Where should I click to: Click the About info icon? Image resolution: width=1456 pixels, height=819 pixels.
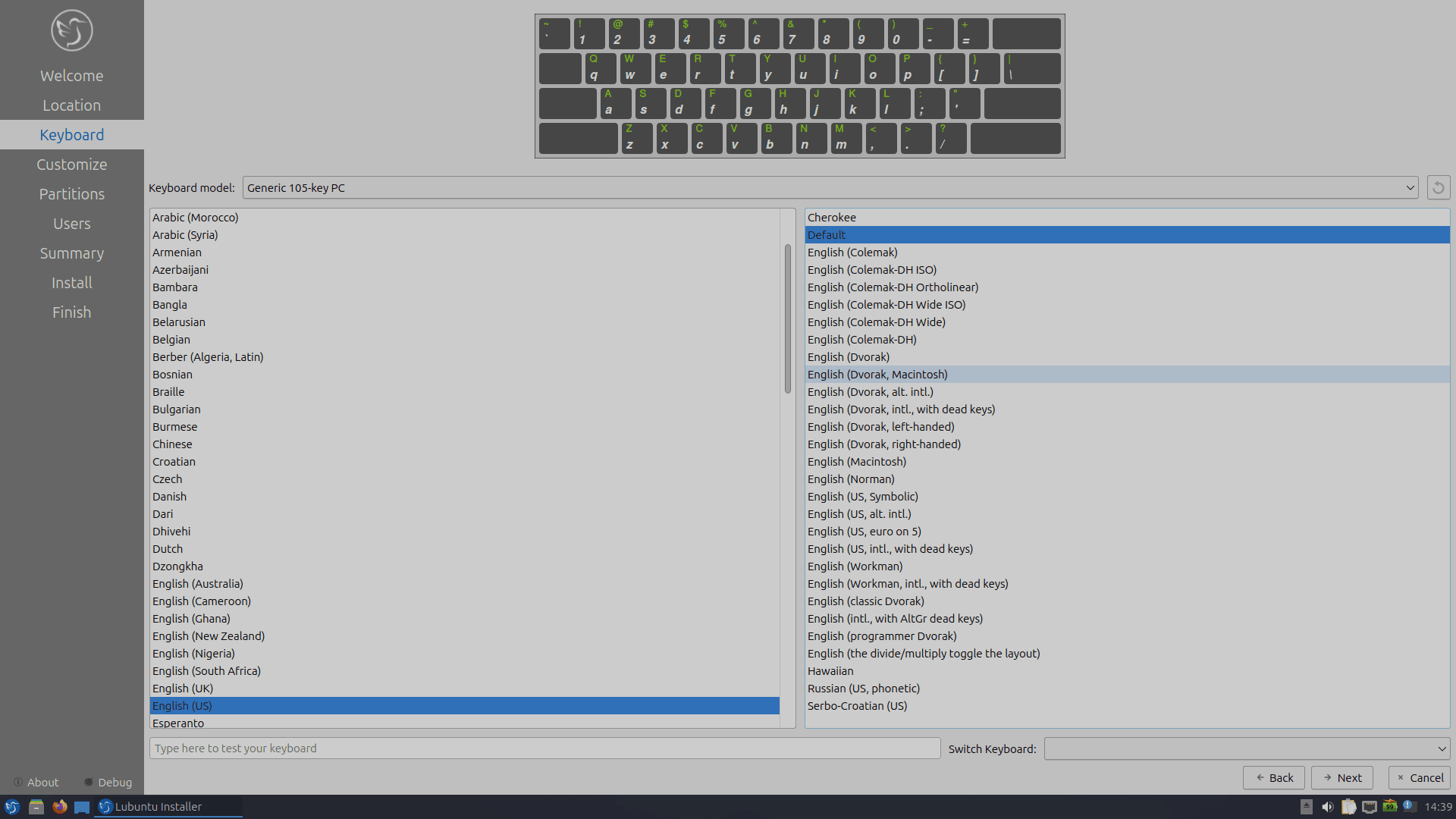[x=17, y=782]
